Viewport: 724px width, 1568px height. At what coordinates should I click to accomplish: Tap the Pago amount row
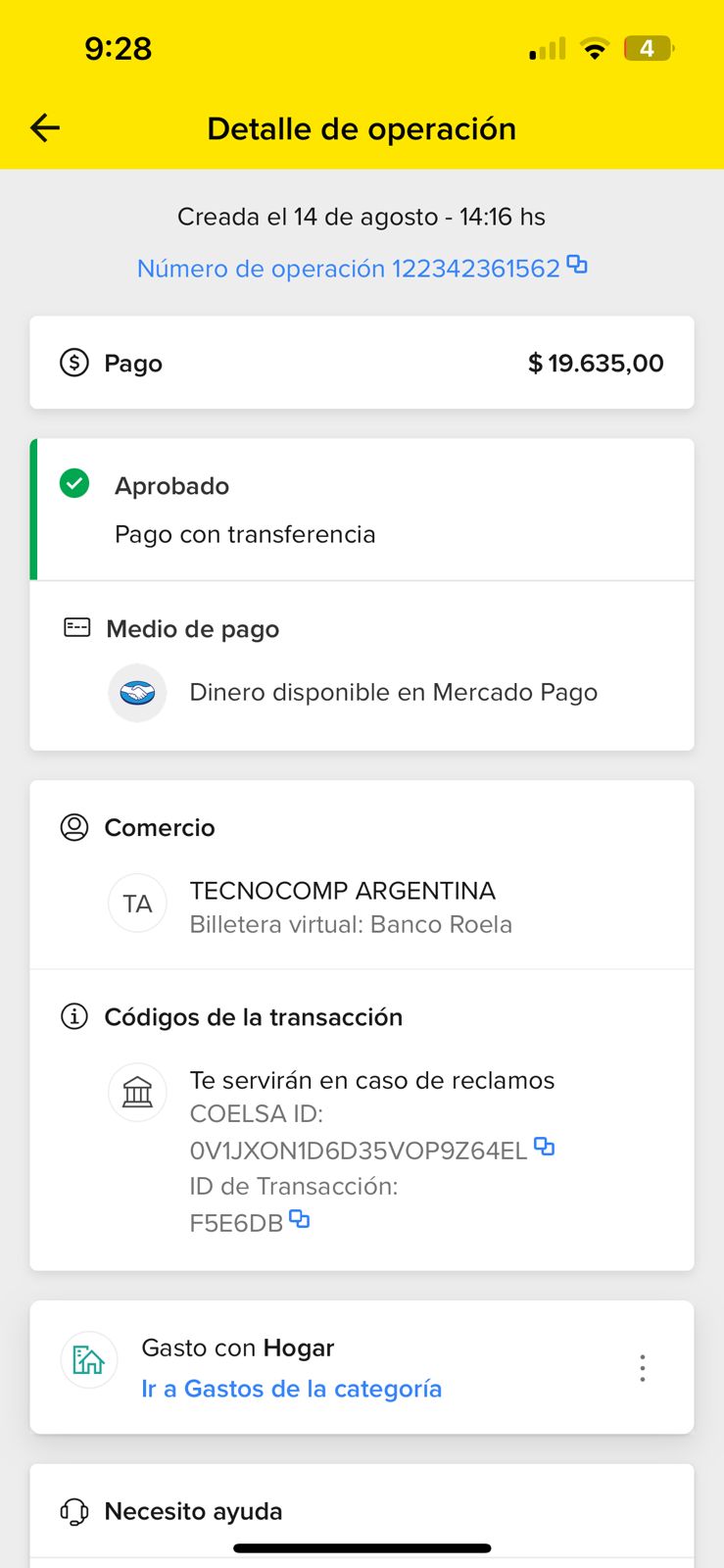point(362,363)
